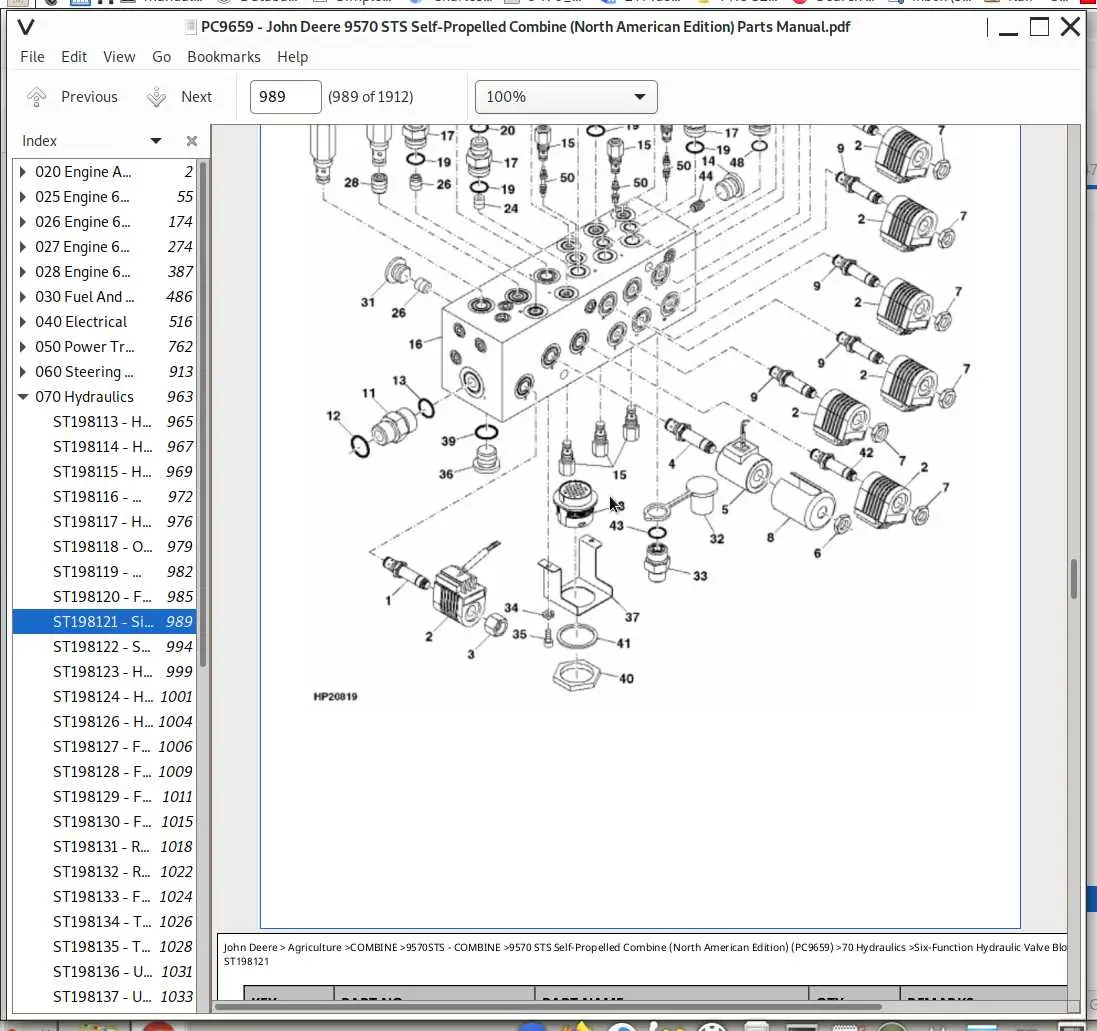Select the 070 Hydraulics index entry

[104, 397]
